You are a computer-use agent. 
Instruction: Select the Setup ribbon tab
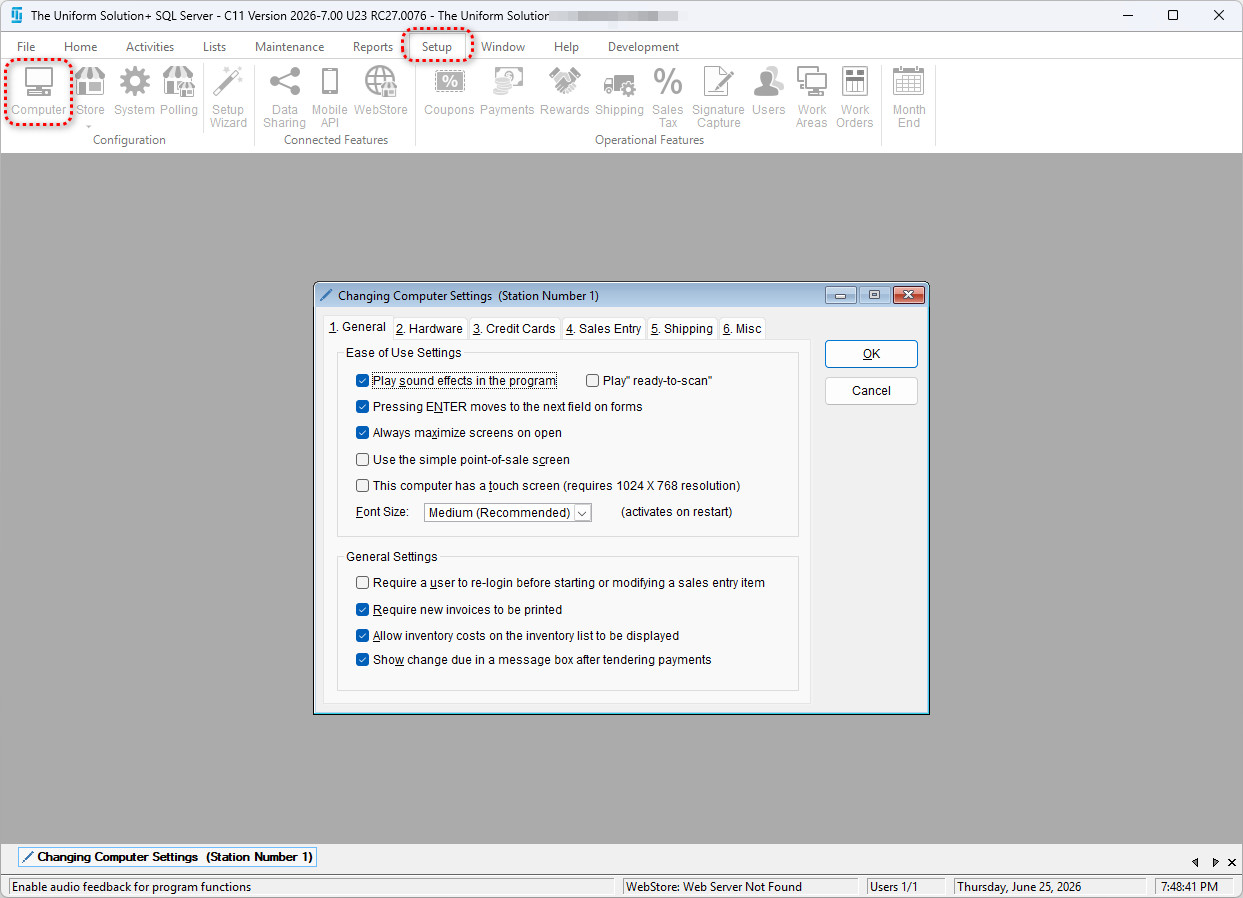(x=437, y=47)
